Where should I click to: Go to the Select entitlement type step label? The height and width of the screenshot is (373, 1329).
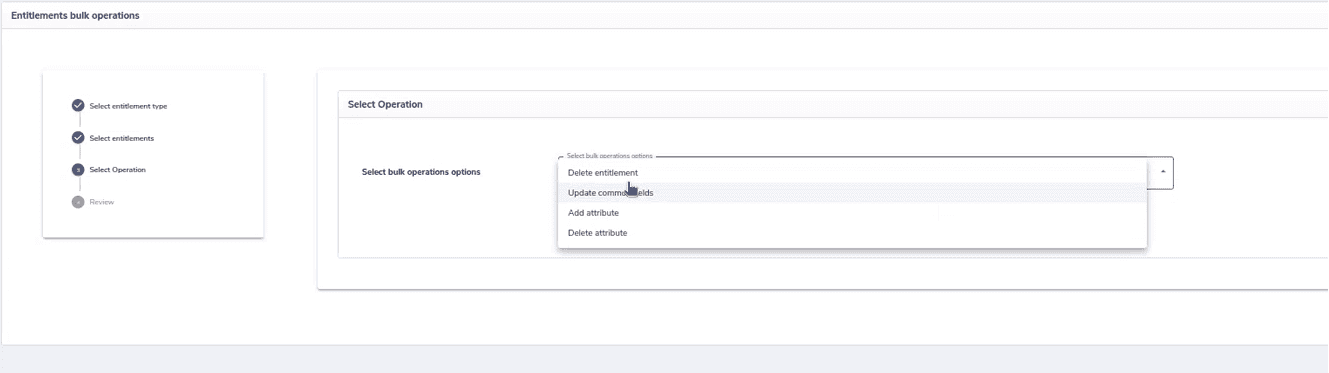pos(128,106)
